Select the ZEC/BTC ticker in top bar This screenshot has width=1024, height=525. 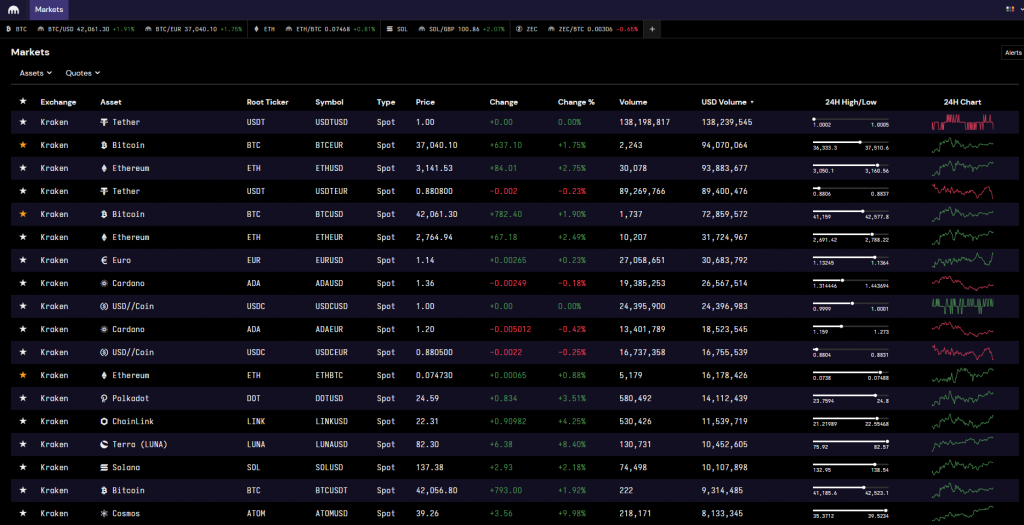click(593, 29)
